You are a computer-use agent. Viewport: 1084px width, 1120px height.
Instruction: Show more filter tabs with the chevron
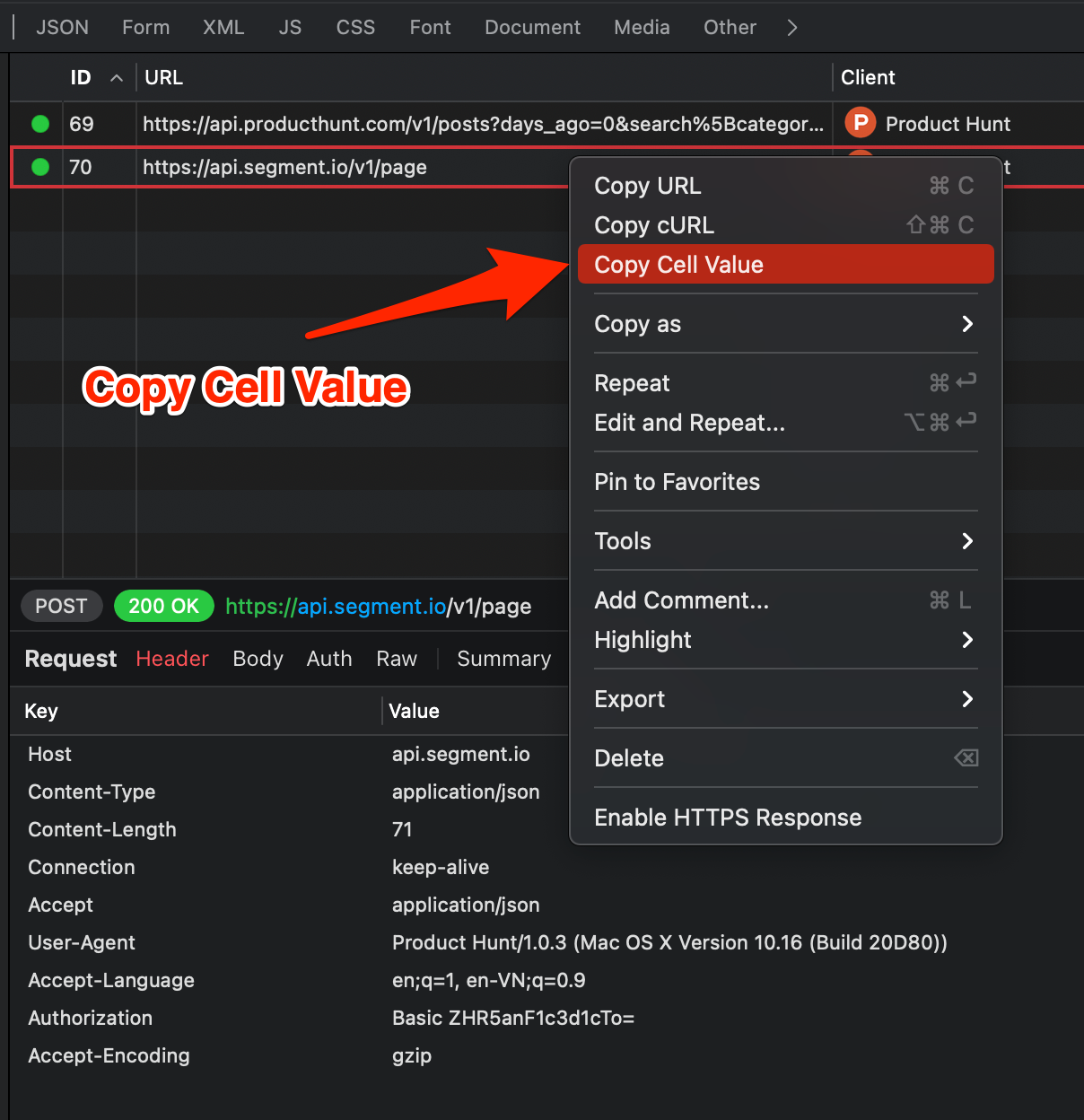coord(791,28)
